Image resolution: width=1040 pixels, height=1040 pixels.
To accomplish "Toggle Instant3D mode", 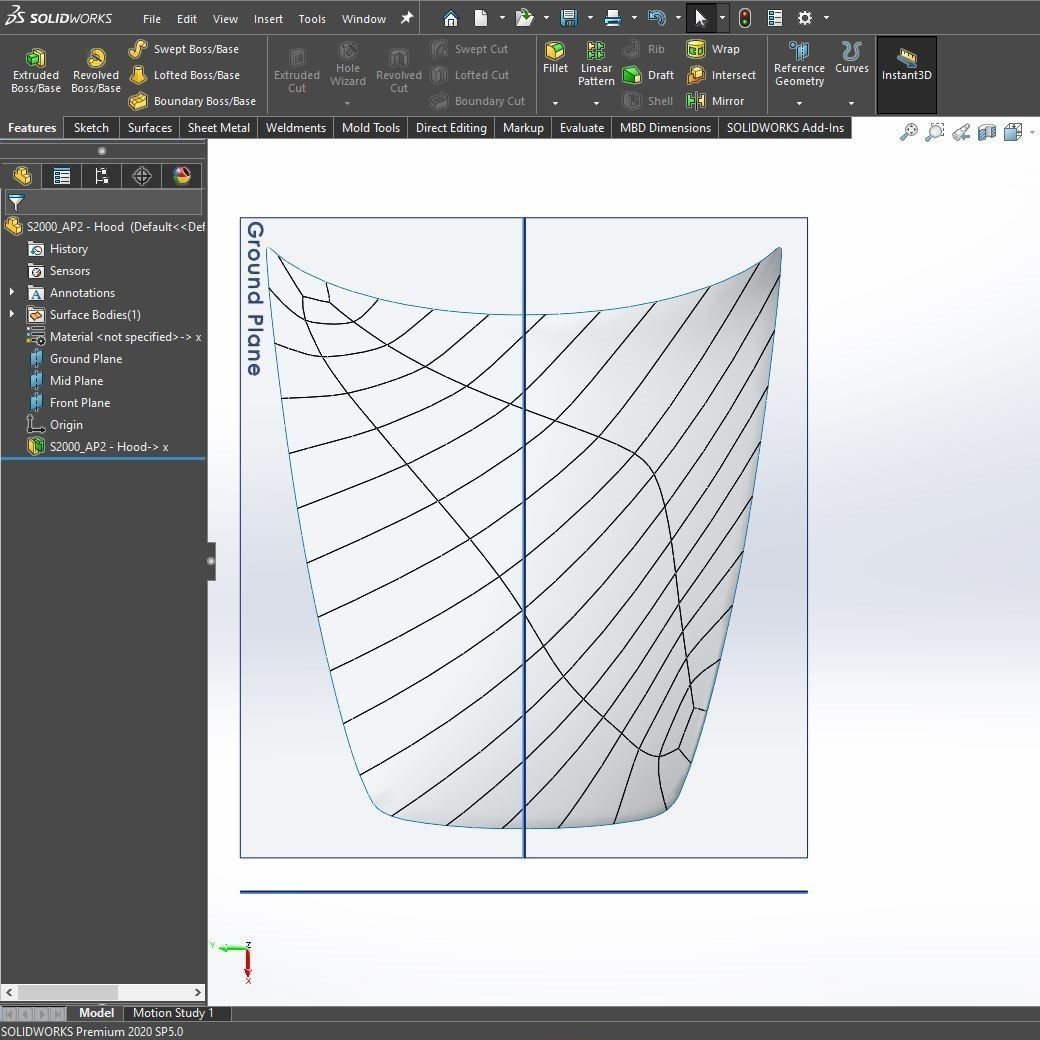I will (x=907, y=75).
